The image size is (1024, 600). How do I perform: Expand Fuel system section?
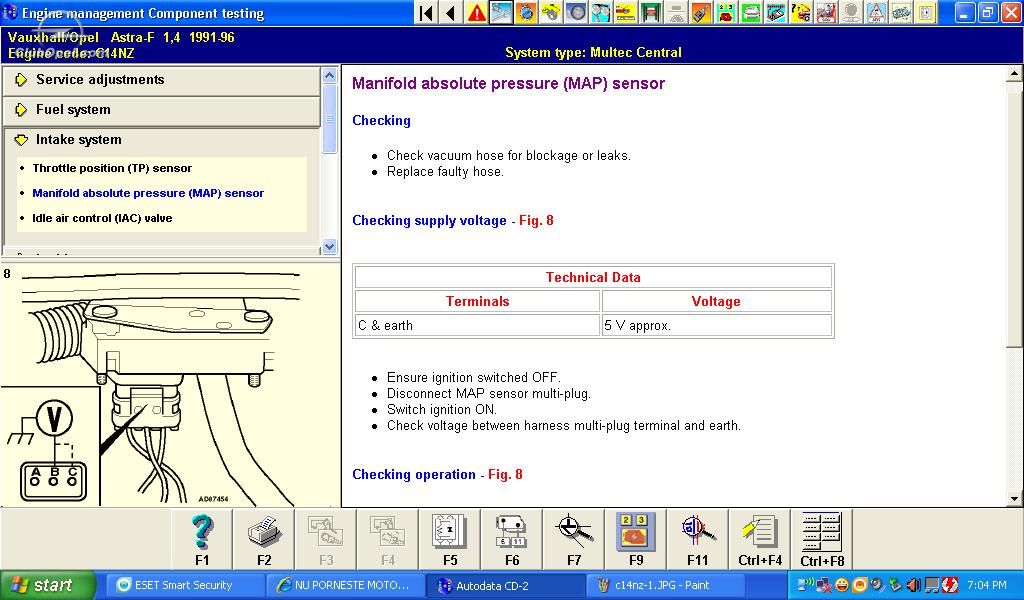point(162,110)
